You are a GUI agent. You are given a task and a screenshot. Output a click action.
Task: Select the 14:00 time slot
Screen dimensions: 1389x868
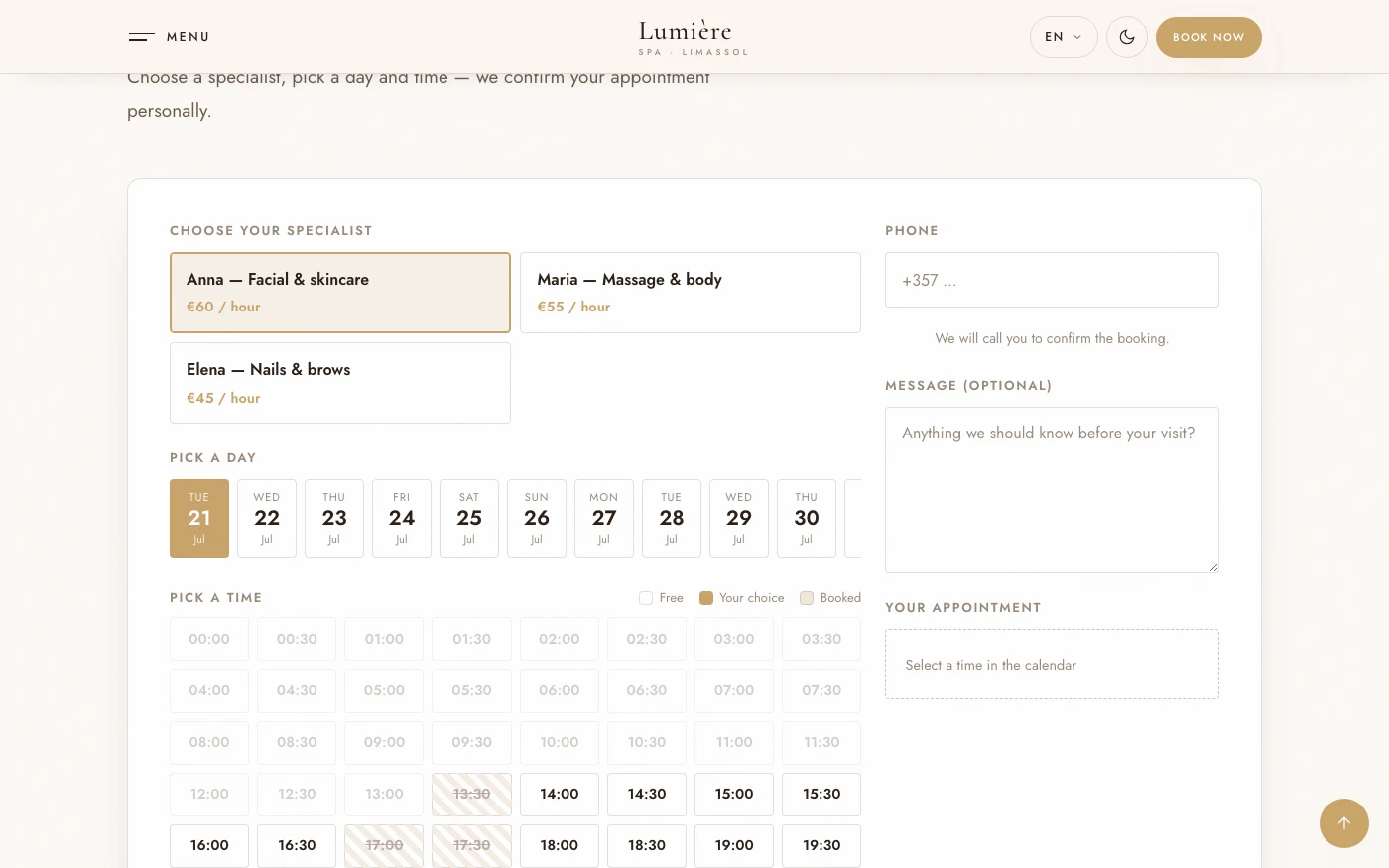(x=560, y=794)
